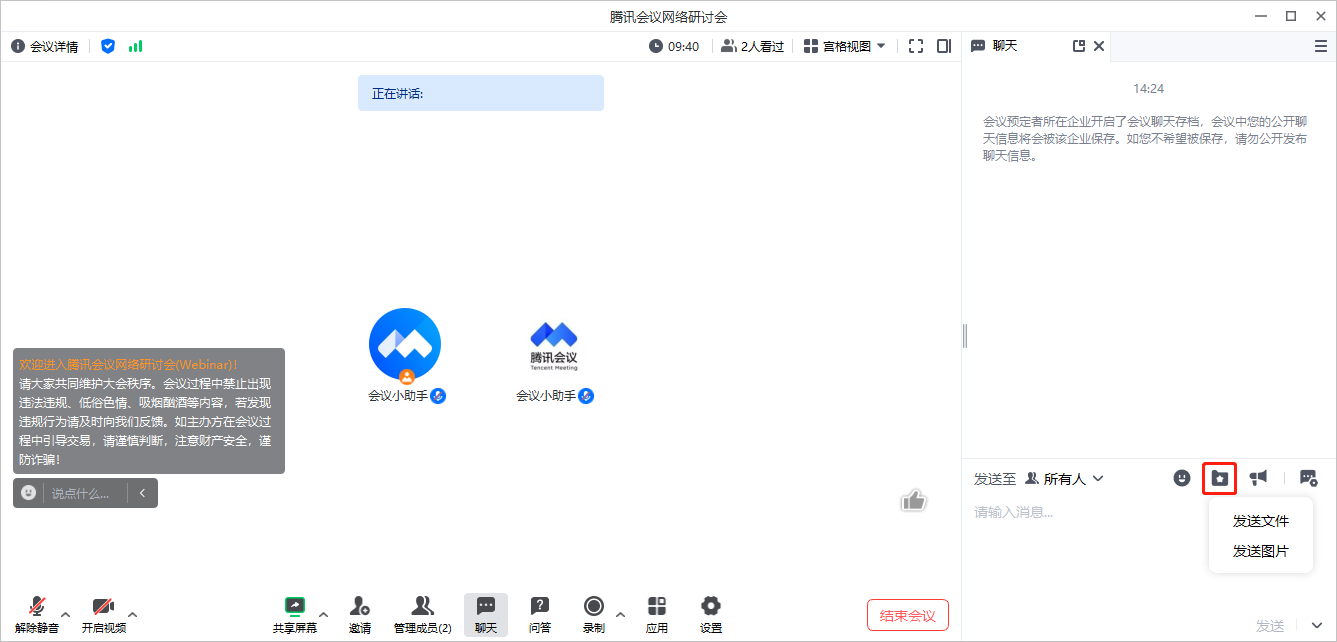This screenshot has height=642, width=1337.
Task: Click the red 结束会议 button
Action: tap(908, 615)
